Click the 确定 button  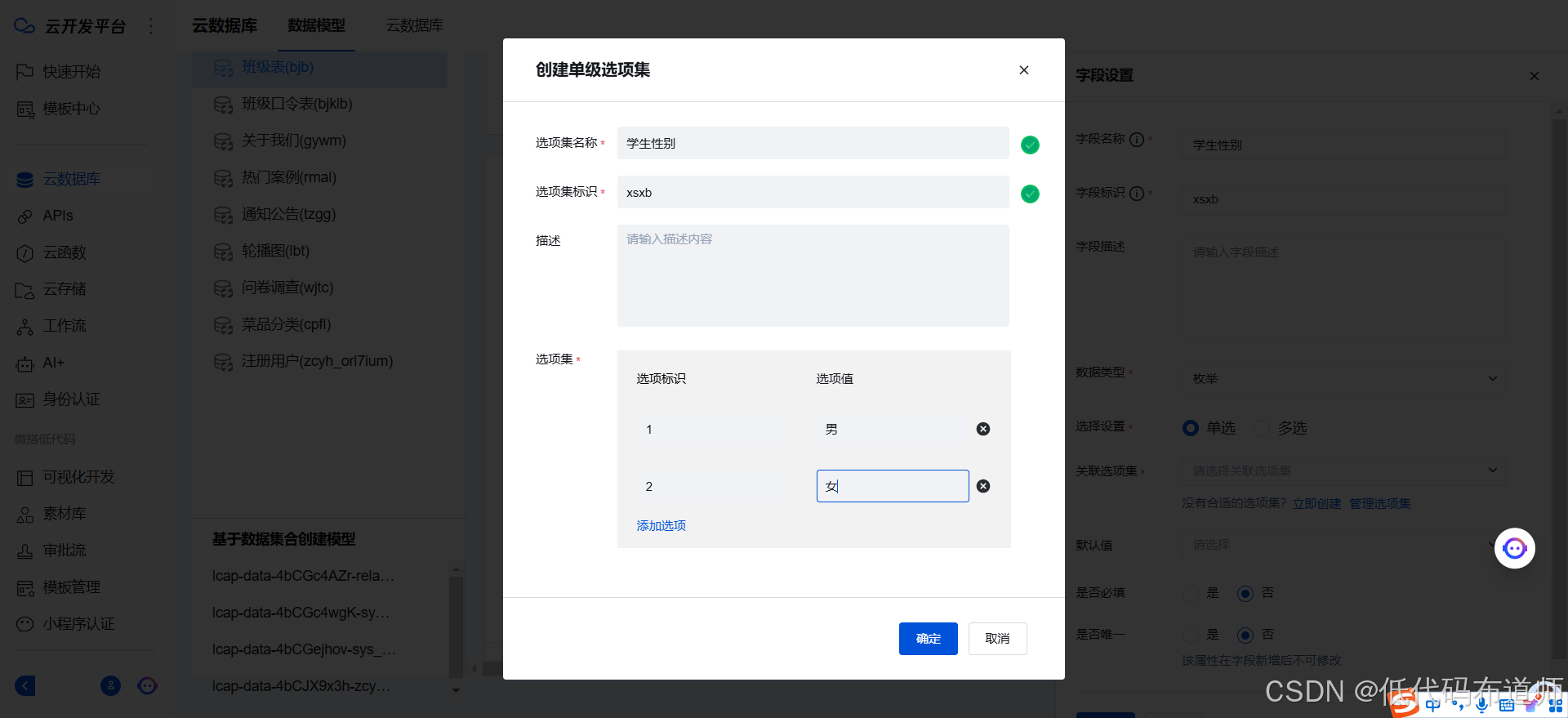[929, 639]
